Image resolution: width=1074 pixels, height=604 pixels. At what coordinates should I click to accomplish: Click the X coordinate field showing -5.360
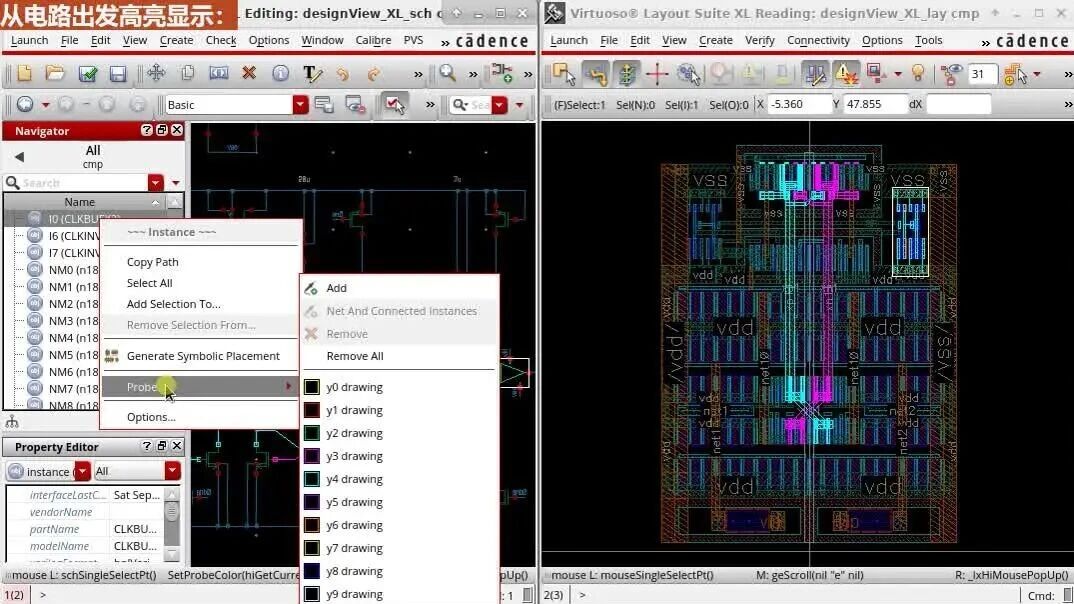coord(798,104)
